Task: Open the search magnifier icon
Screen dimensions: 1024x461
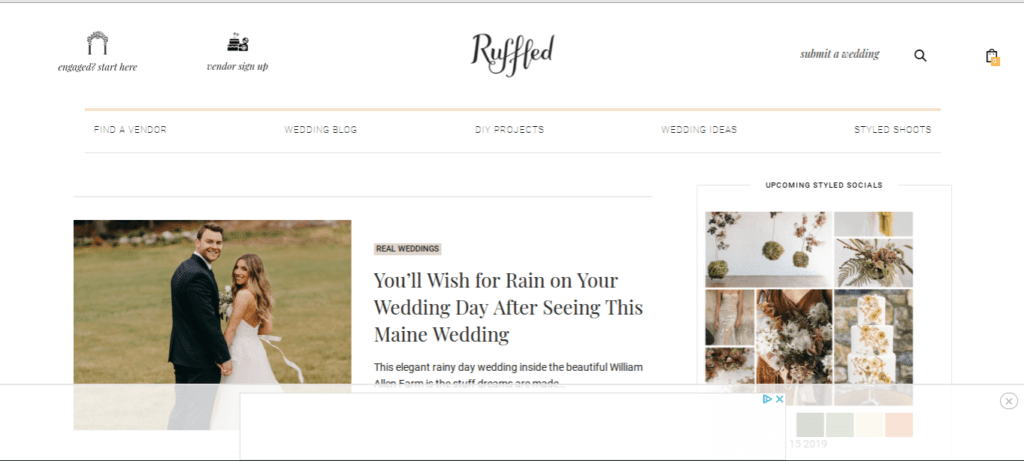Action: coord(920,56)
